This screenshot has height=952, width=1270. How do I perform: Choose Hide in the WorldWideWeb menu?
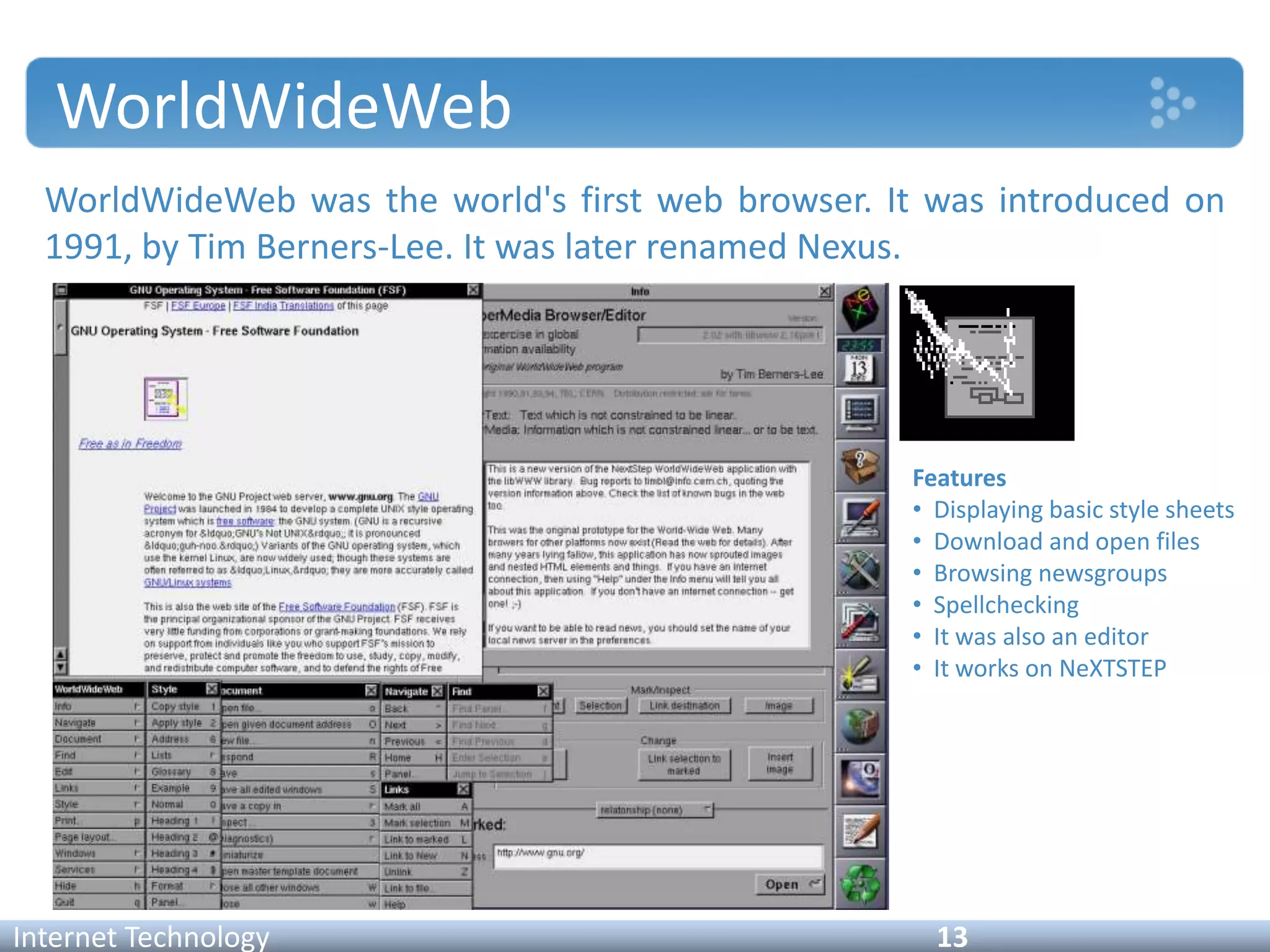pos(98,886)
